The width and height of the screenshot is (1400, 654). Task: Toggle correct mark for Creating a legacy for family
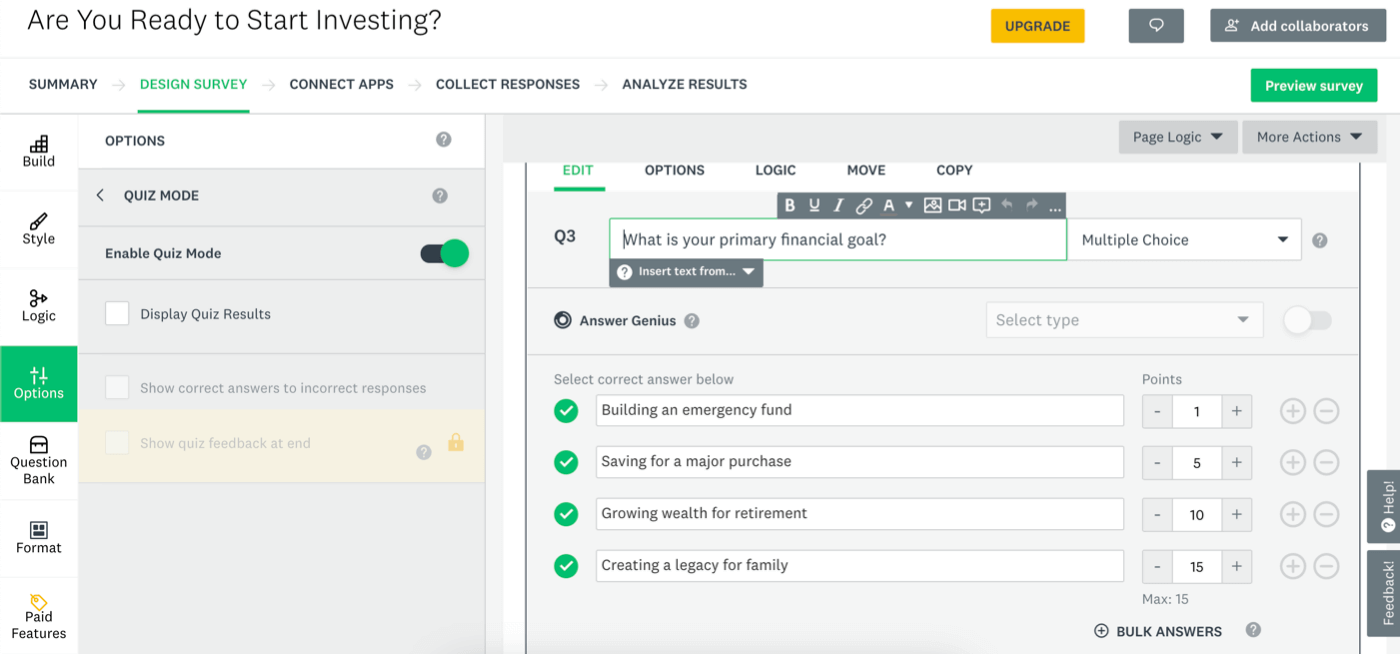click(566, 566)
